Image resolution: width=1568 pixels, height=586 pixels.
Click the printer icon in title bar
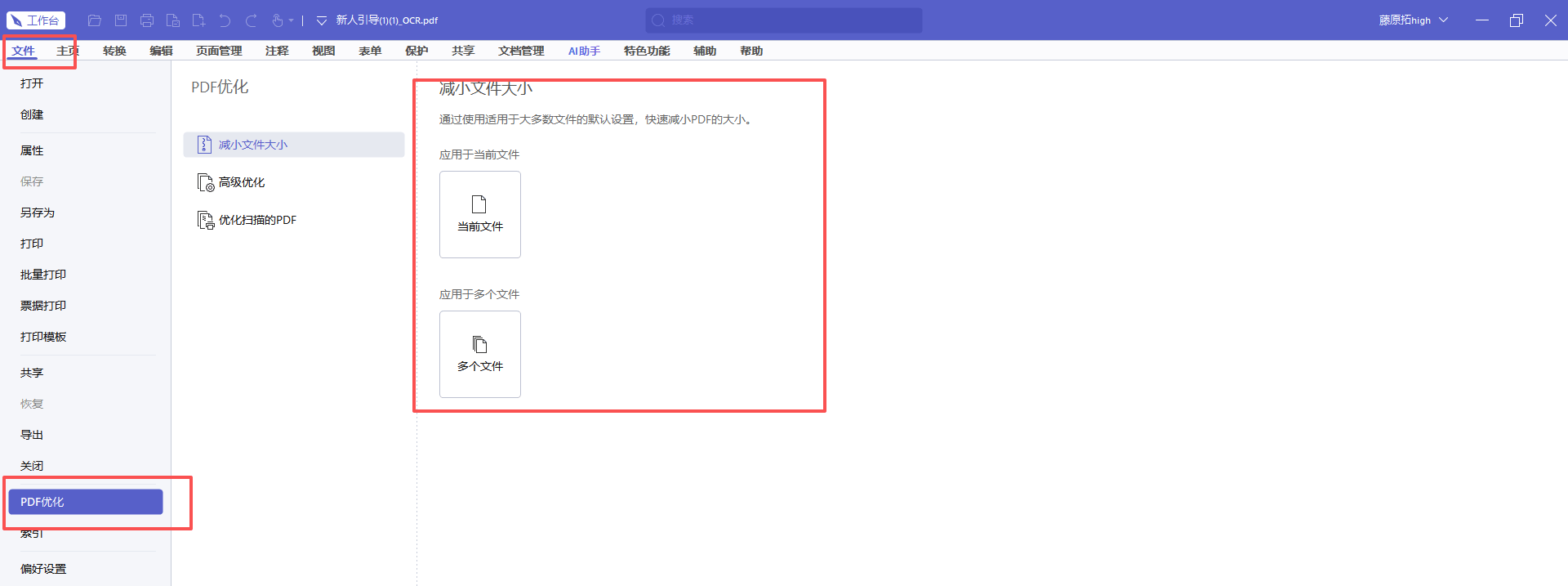click(x=147, y=20)
